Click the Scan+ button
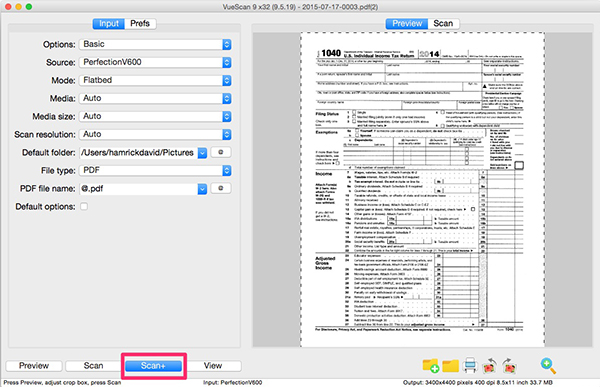 (153, 366)
